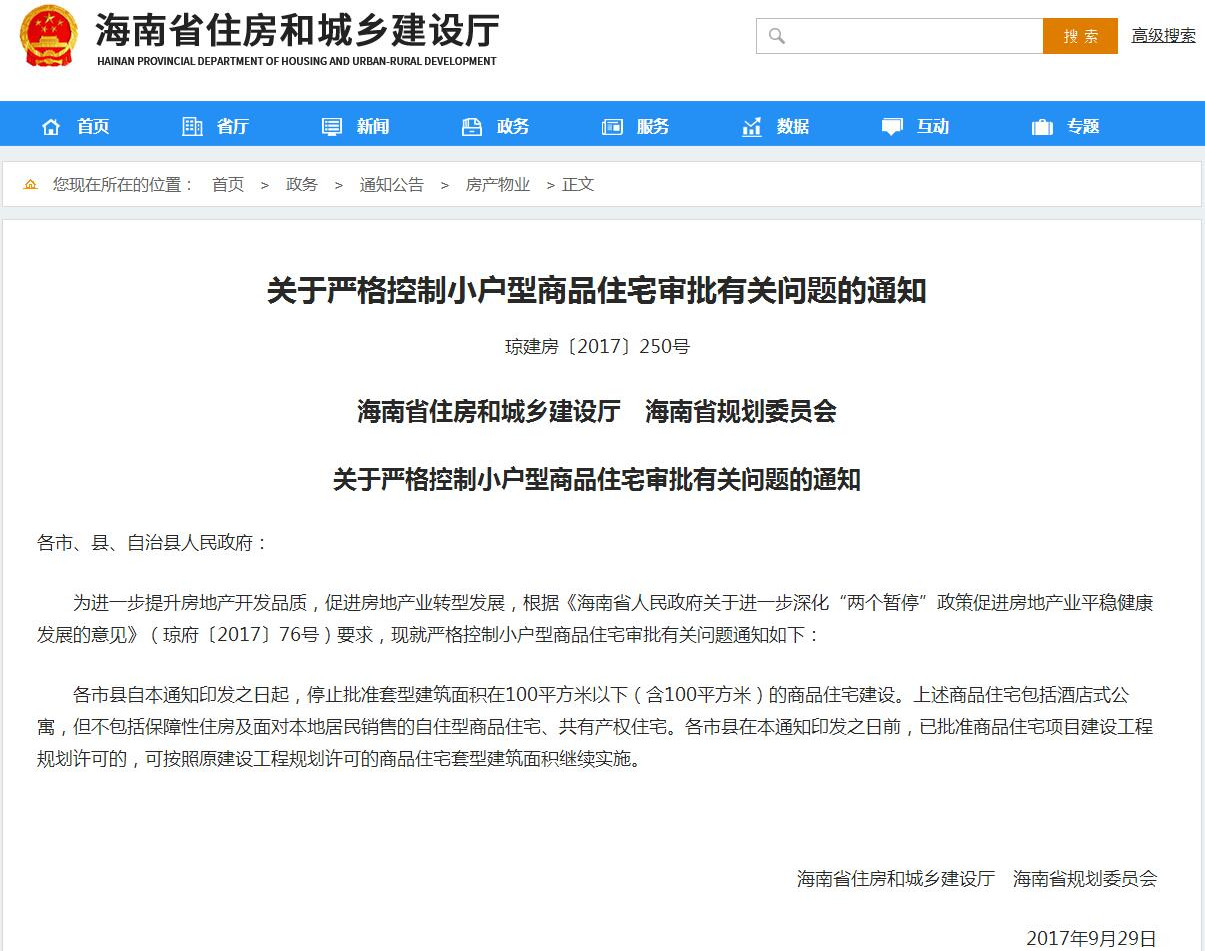Screen dimensions: 1205x951
Task: Click the home icon beside 首页 in navigation
Action: (51, 127)
